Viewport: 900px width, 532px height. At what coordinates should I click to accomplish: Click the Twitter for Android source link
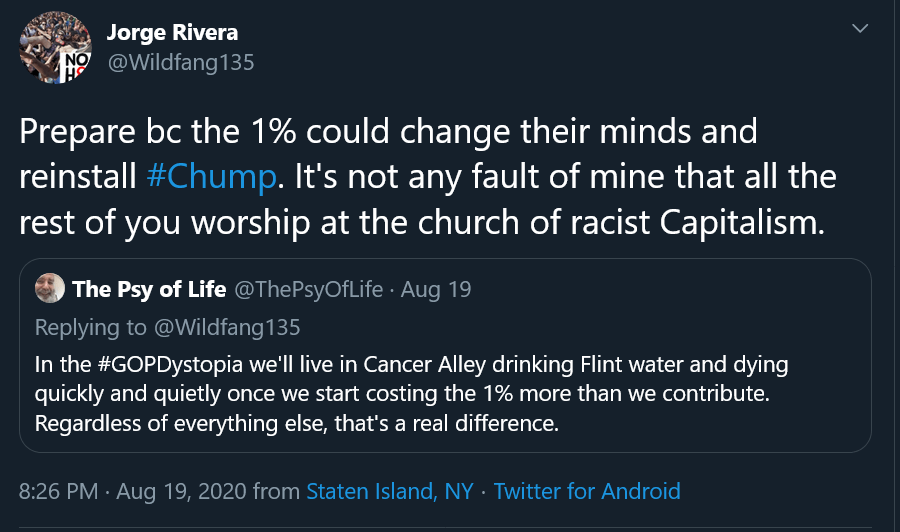pos(586,491)
